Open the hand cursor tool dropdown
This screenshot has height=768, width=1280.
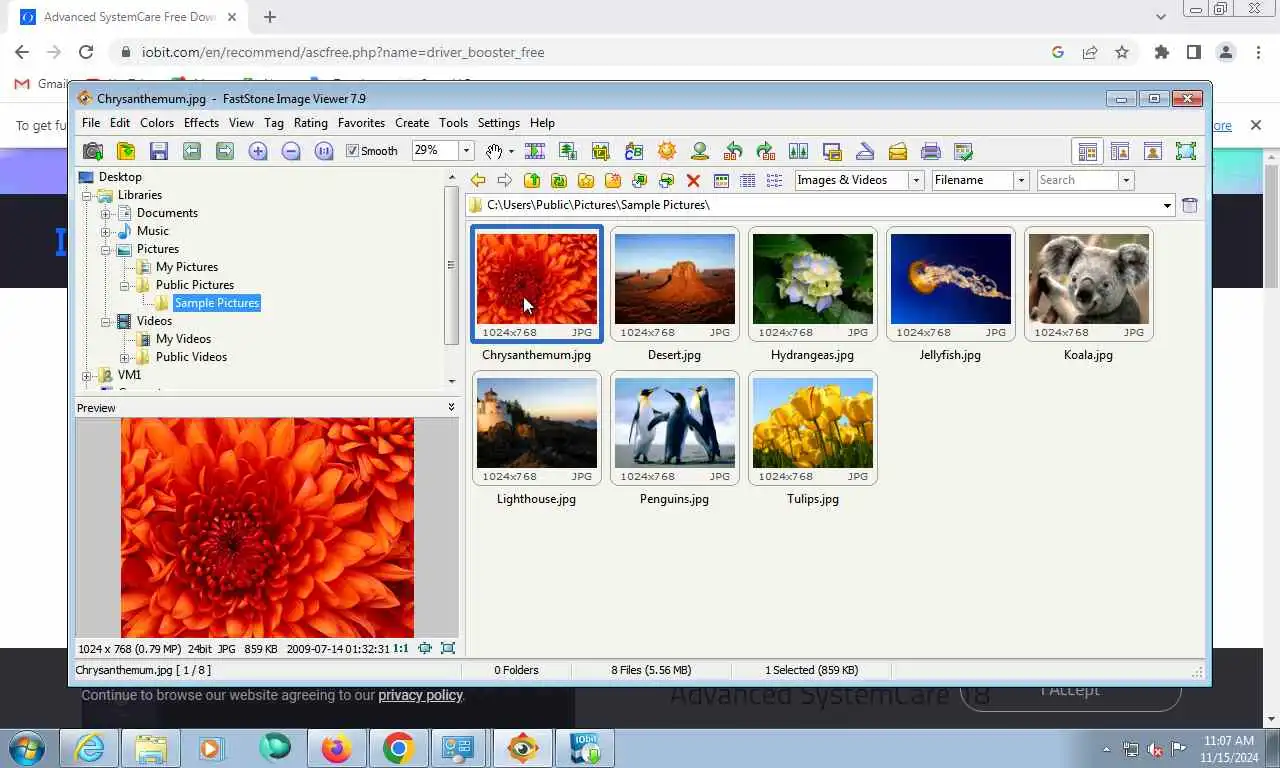click(x=511, y=151)
